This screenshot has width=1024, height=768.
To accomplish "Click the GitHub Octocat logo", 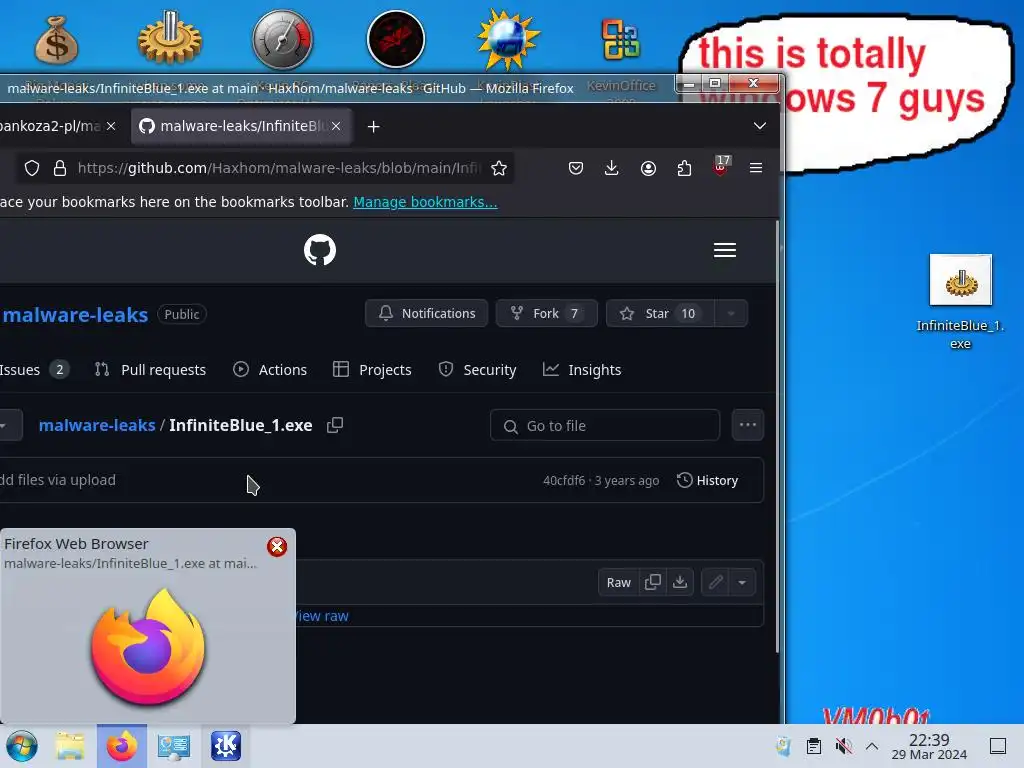I will coord(320,249).
